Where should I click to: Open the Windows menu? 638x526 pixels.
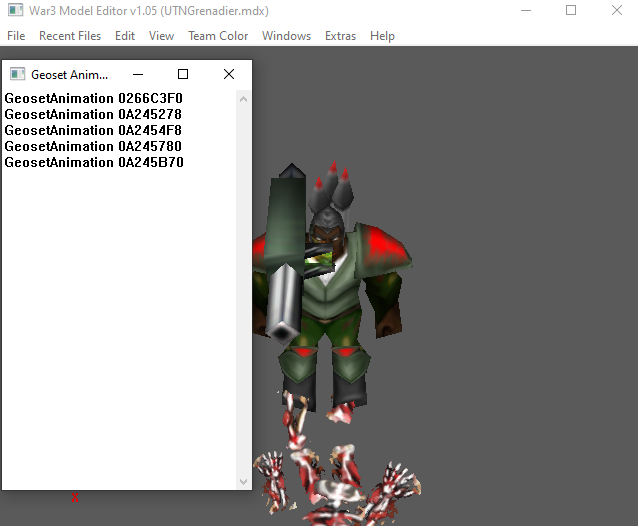tap(286, 36)
